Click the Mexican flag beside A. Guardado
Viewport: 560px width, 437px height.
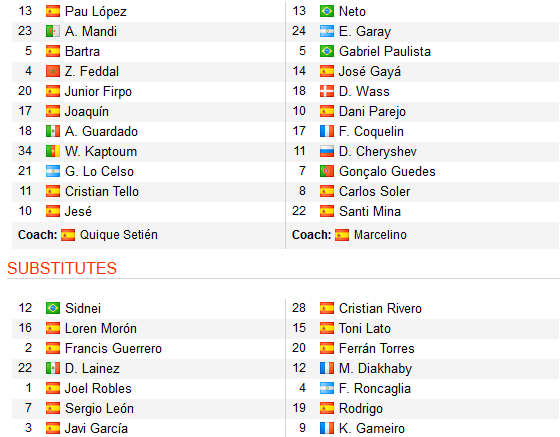[53, 131]
